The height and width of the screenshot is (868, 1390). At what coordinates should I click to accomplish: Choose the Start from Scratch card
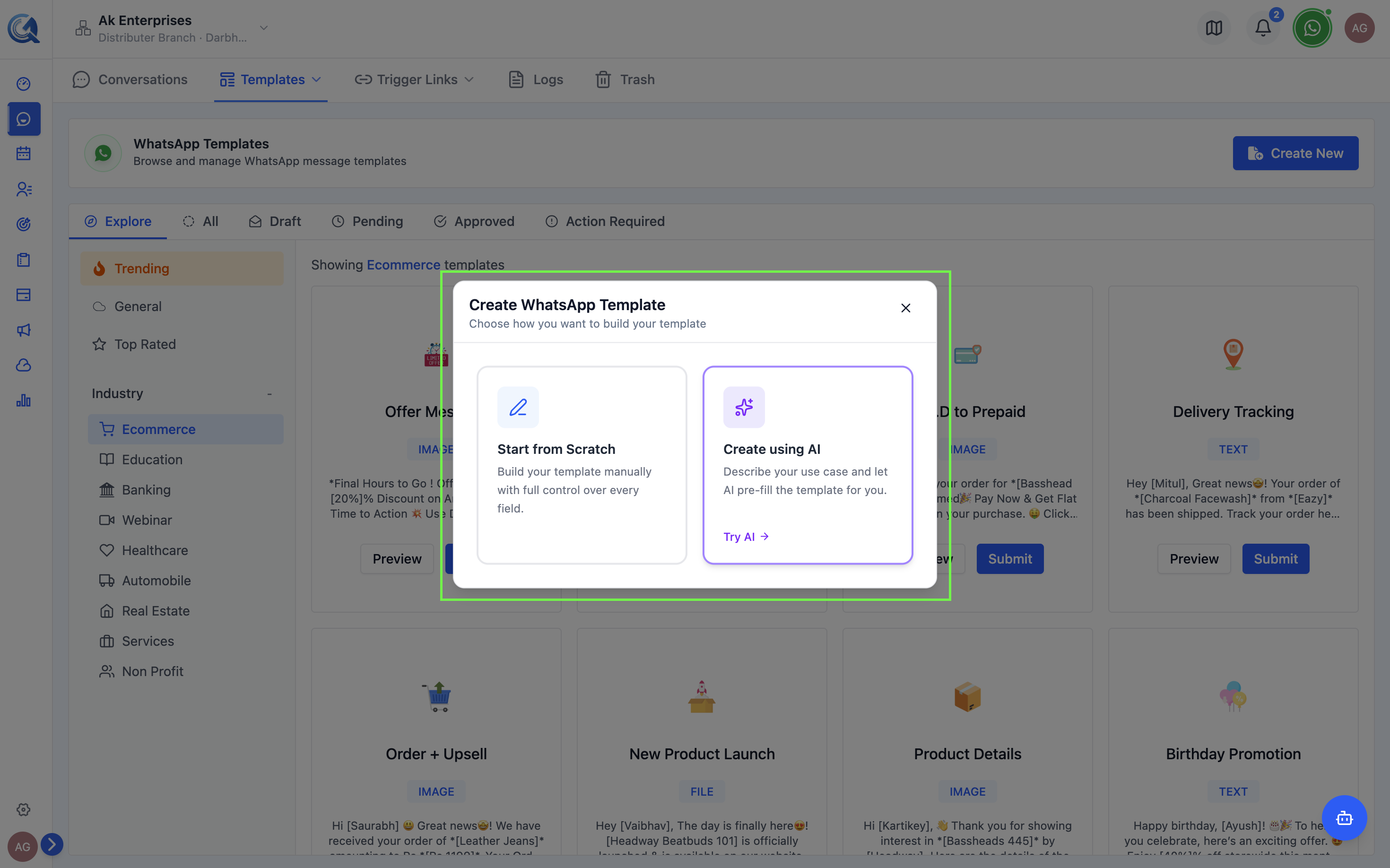tap(582, 465)
